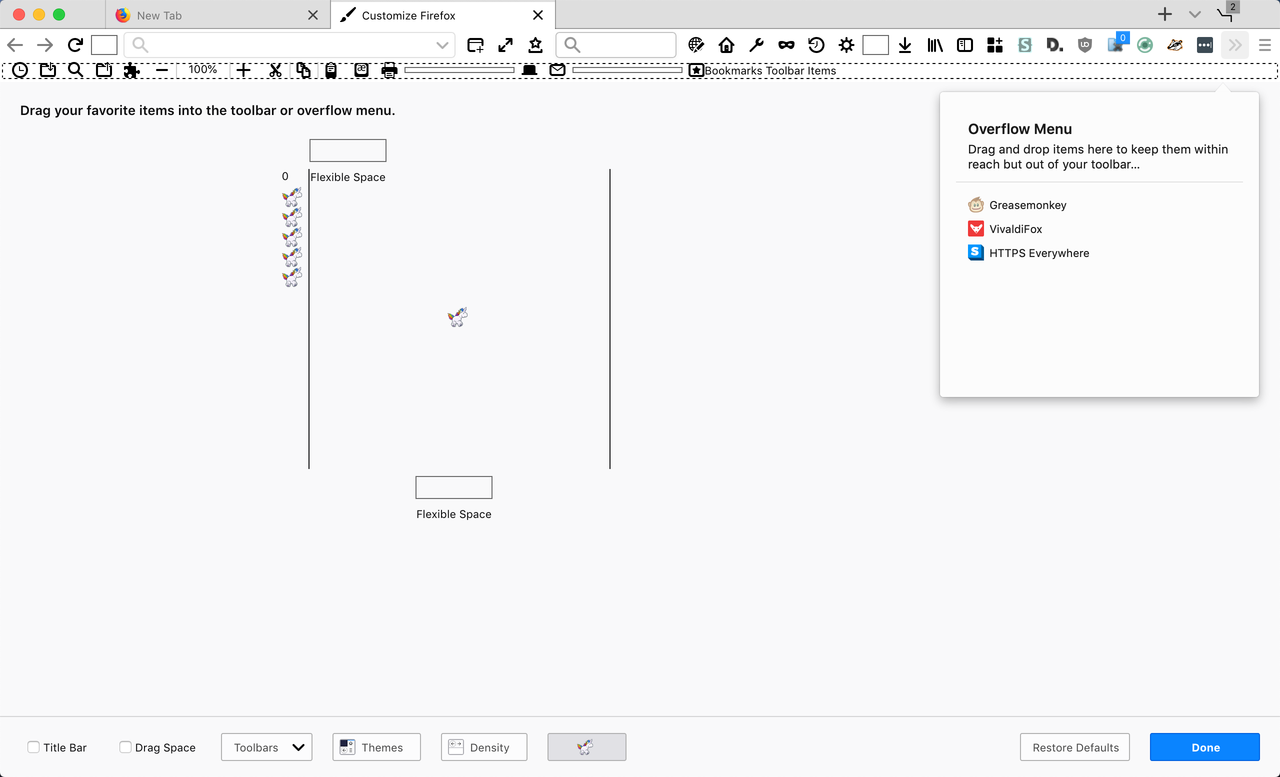Click Restore Defaults button
Viewport: 1280px width, 777px height.
point(1075,747)
